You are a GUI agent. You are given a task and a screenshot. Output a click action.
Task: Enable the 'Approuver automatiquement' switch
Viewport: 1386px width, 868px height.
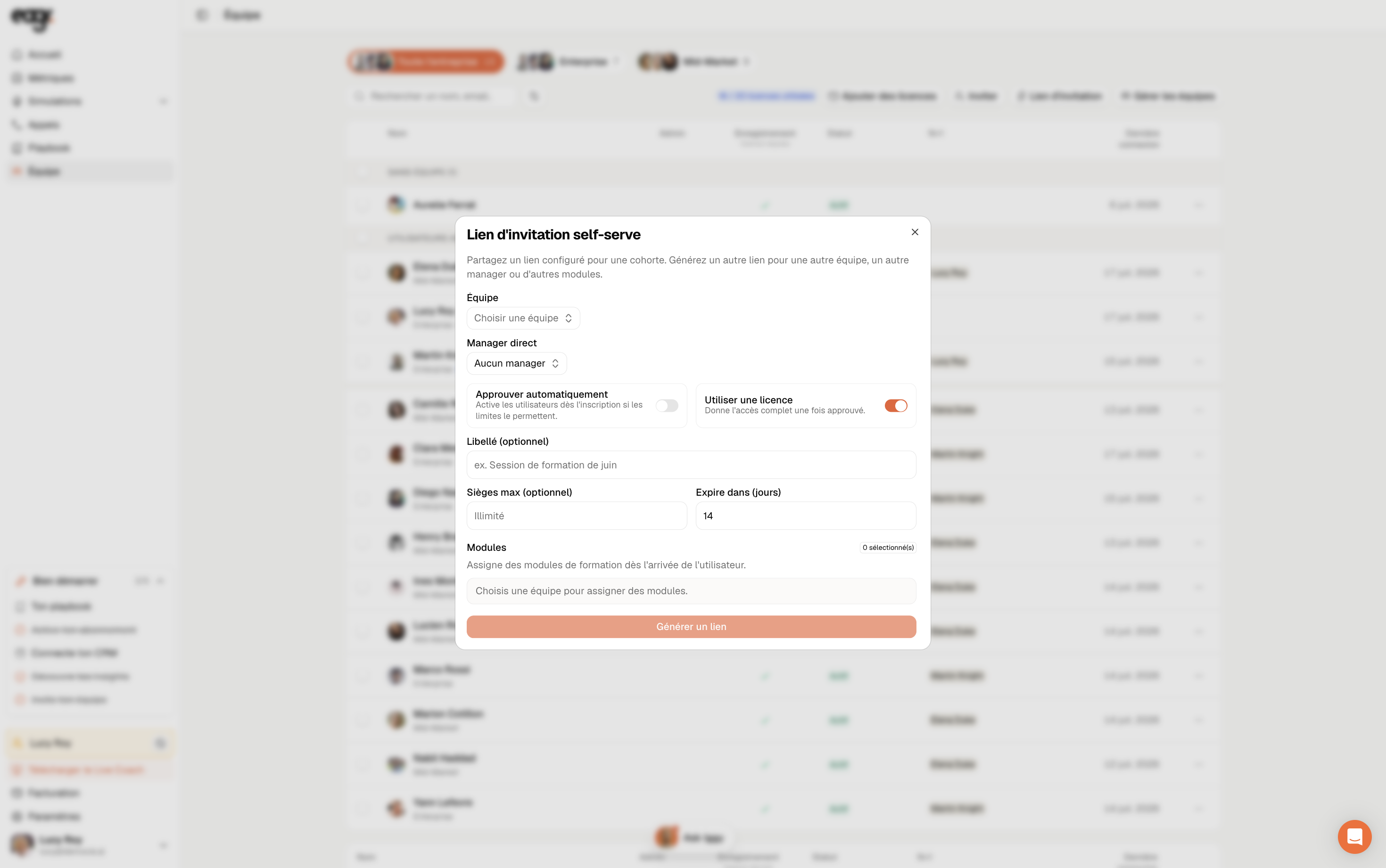click(667, 406)
